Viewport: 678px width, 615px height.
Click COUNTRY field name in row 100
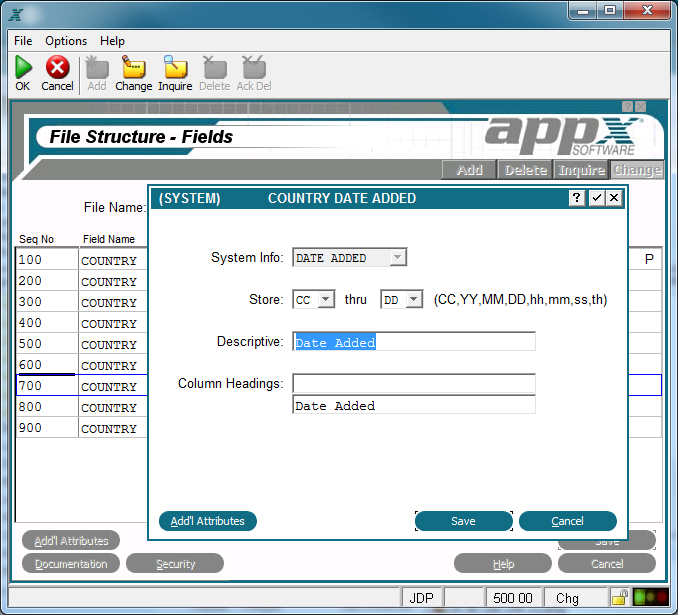113,260
